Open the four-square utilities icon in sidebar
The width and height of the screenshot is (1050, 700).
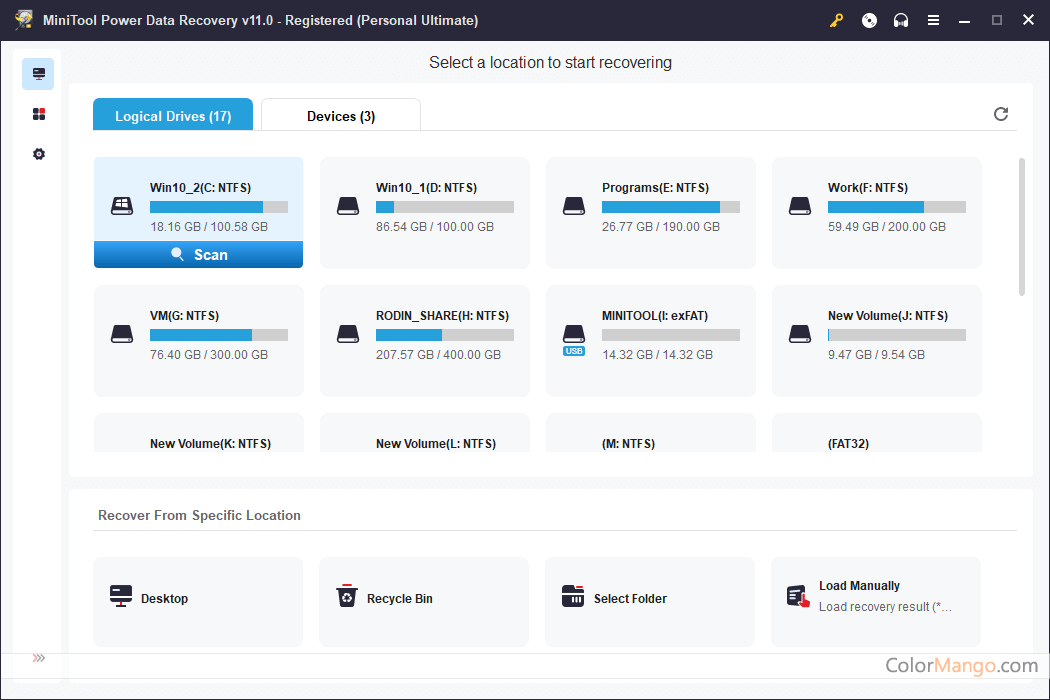click(39, 114)
